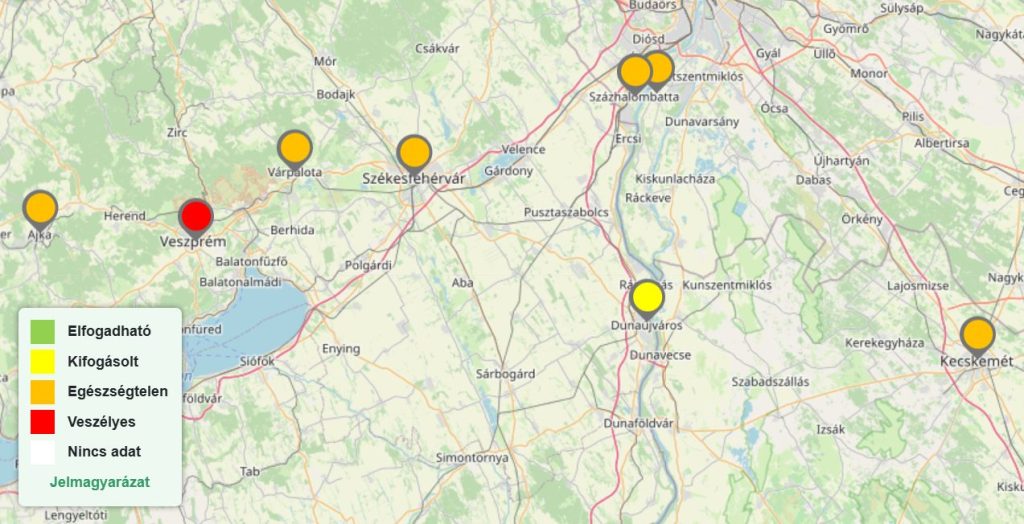Select the yellow marker at Dunaújváros

(648, 297)
